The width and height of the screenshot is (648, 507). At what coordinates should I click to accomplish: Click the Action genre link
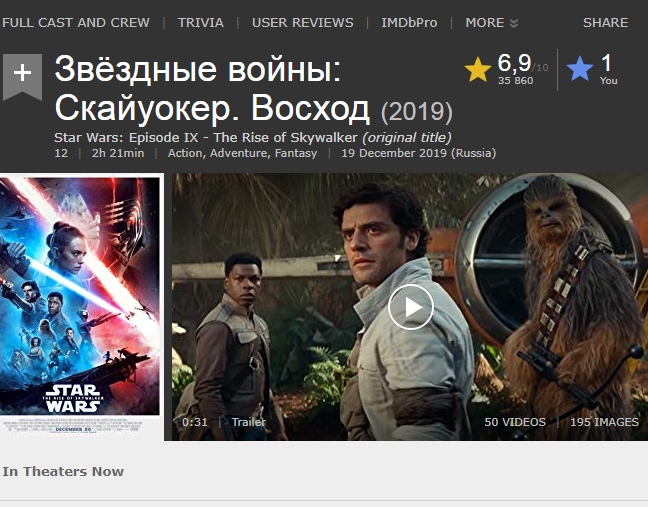coord(185,153)
